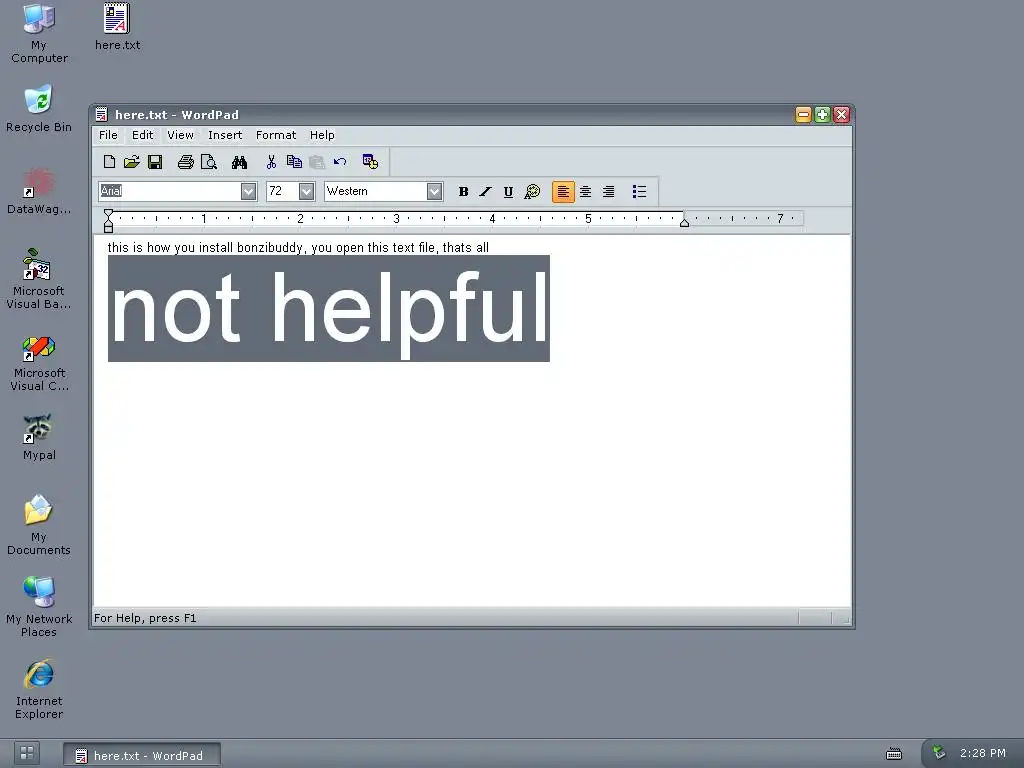Center-align the text
This screenshot has width=1024, height=768.
coord(586,191)
